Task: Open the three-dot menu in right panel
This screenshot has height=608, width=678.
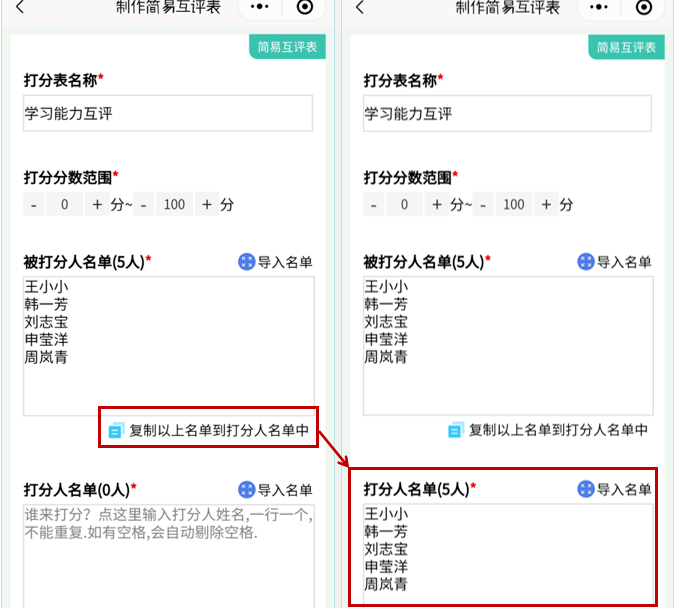Action: tap(599, 7)
